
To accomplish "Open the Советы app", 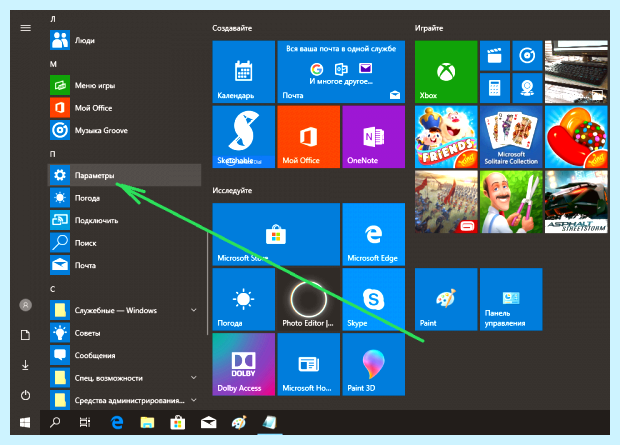I will tap(124, 333).
